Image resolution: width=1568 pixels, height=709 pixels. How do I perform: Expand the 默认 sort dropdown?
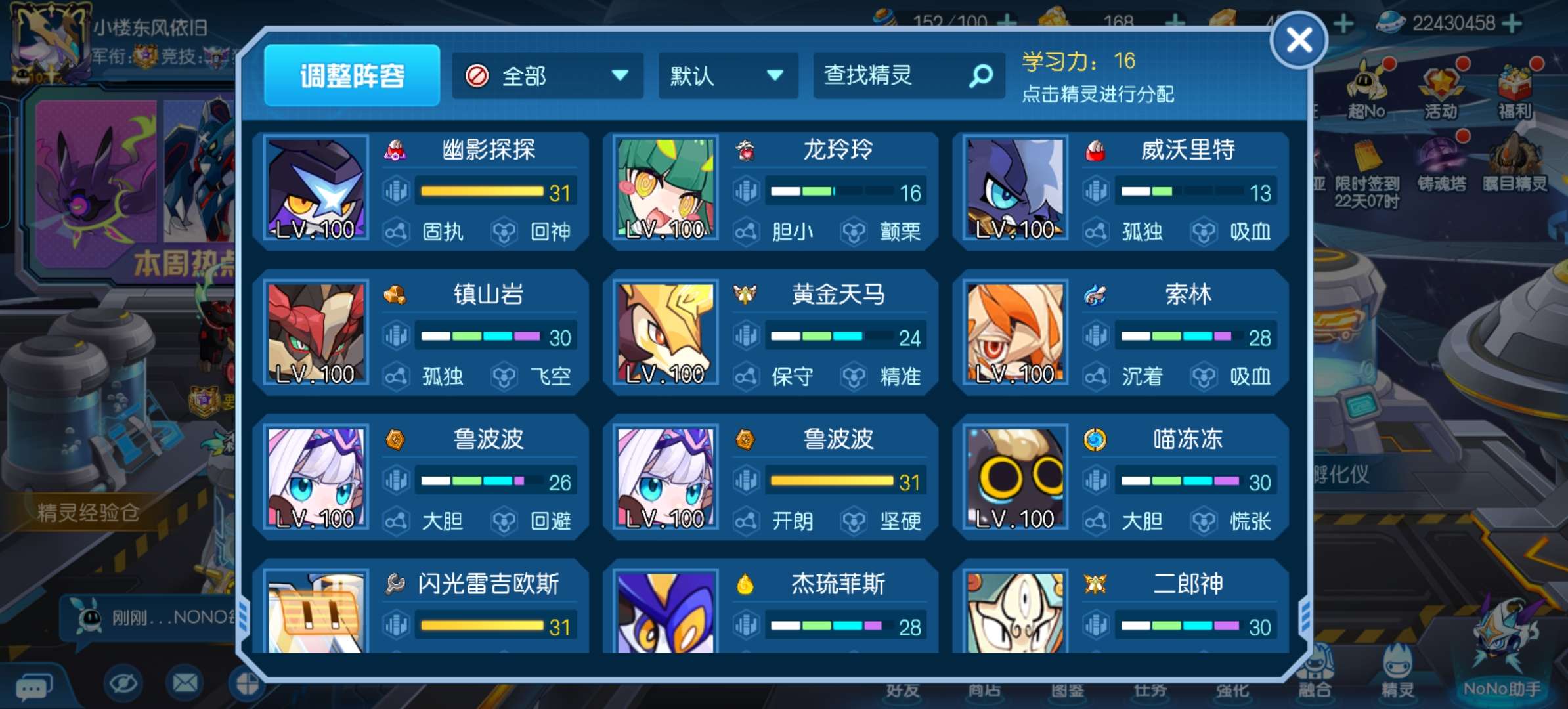(728, 76)
